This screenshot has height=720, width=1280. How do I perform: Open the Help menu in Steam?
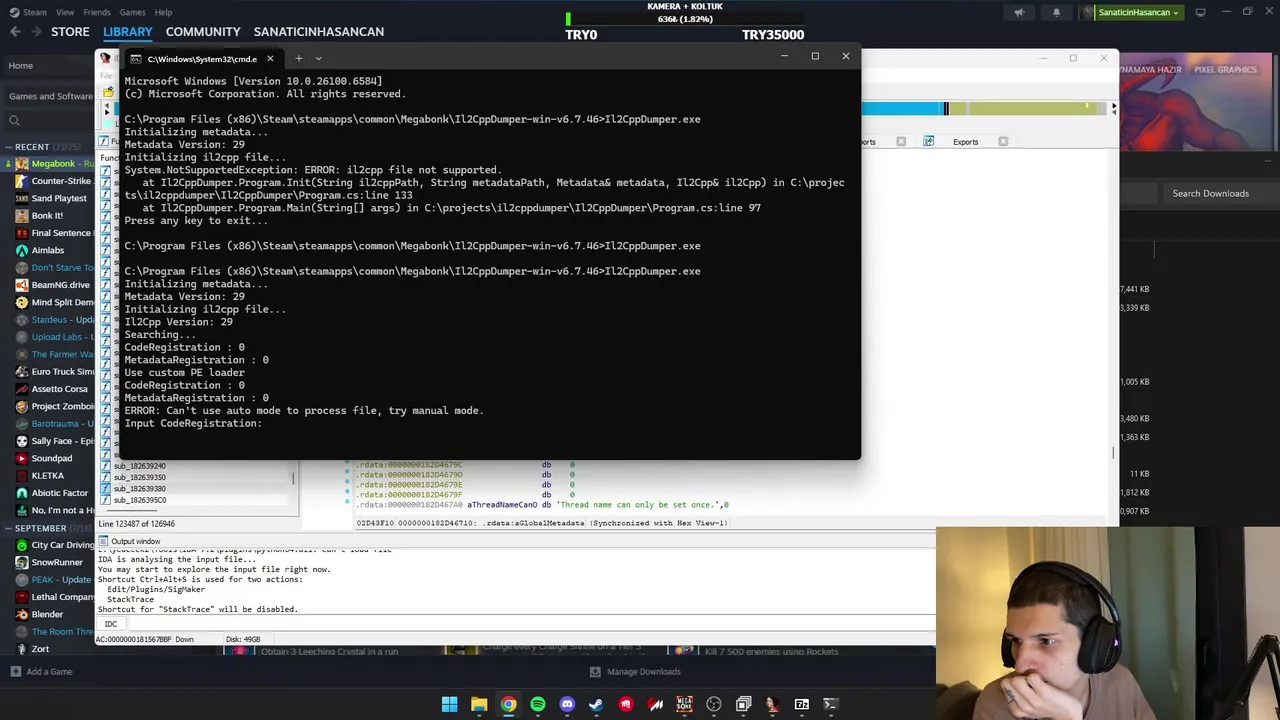point(163,12)
